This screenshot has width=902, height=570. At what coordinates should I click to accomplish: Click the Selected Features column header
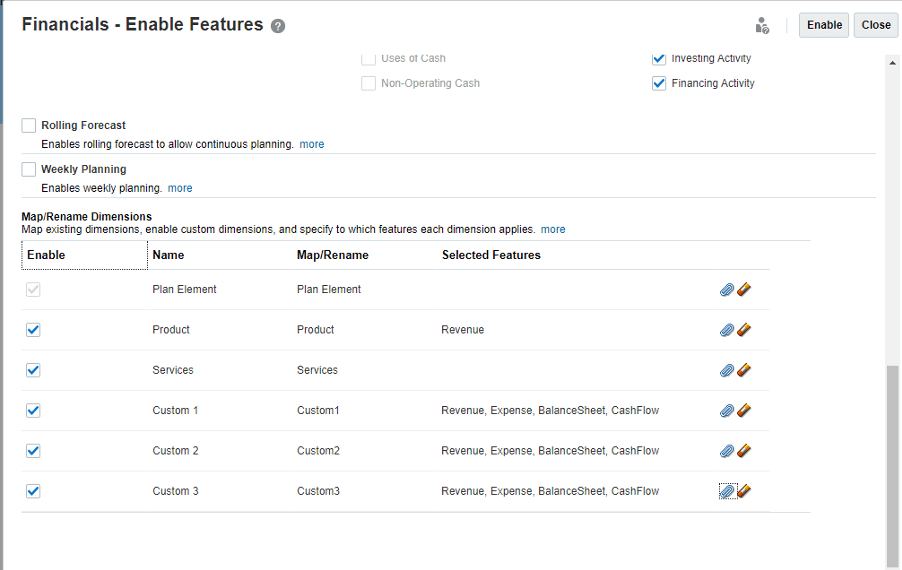click(491, 255)
